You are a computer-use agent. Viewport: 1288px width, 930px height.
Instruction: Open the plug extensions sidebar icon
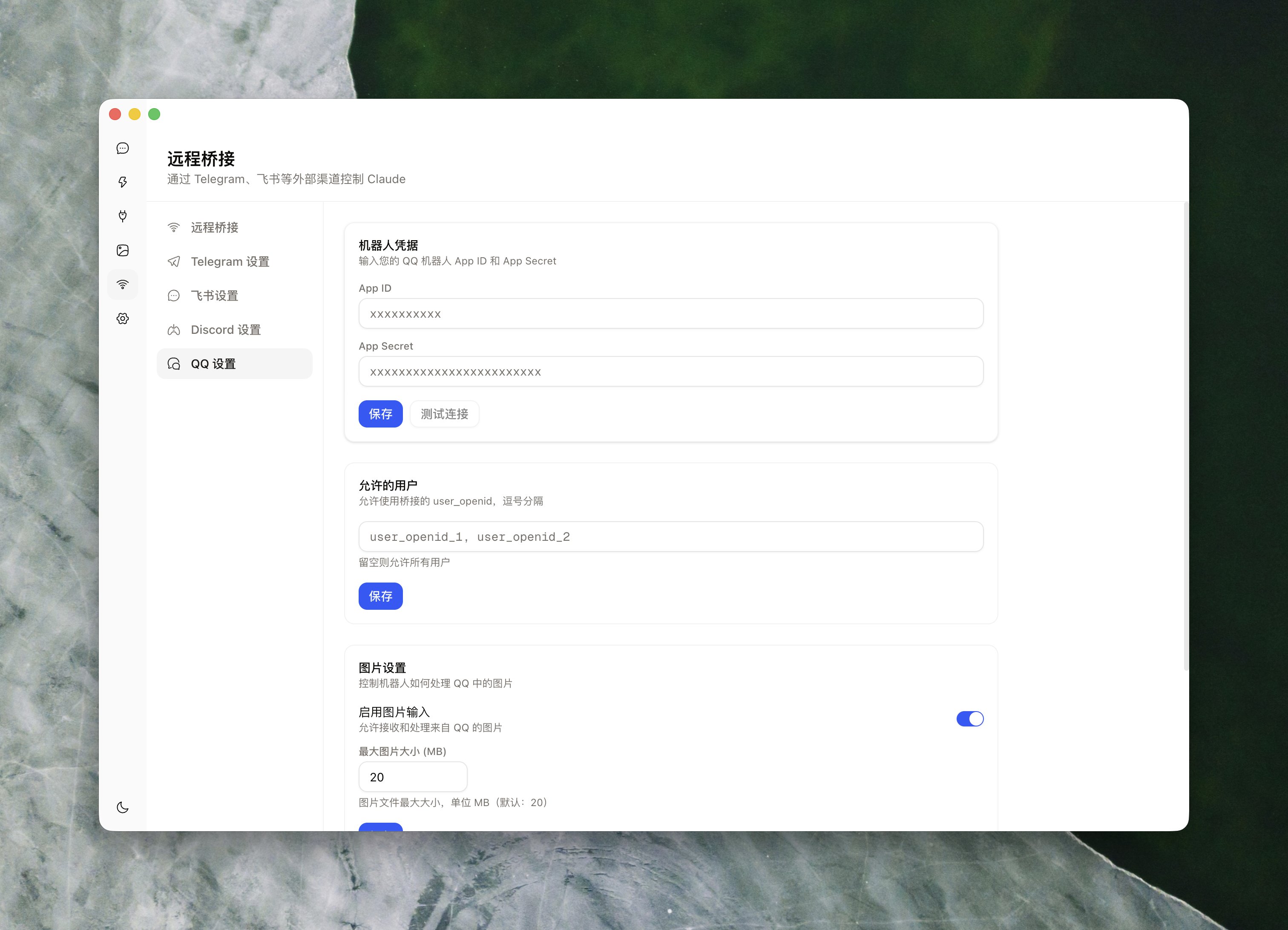pos(123,216)
